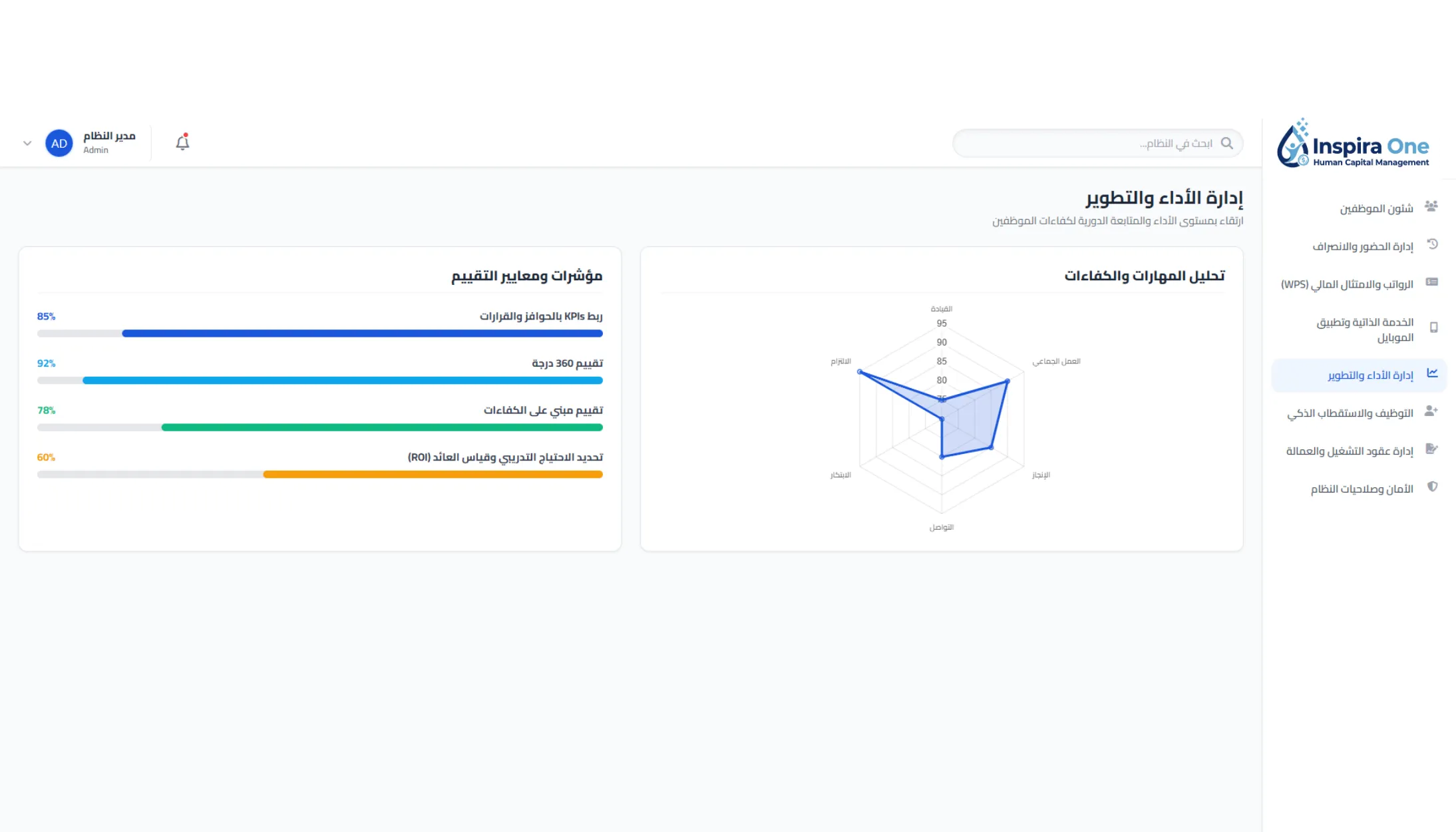The image size is (1456, 832).
Task: Click the 360 degree evaluation progress bar
Action: pyautogui.click(x=320, y=381)
